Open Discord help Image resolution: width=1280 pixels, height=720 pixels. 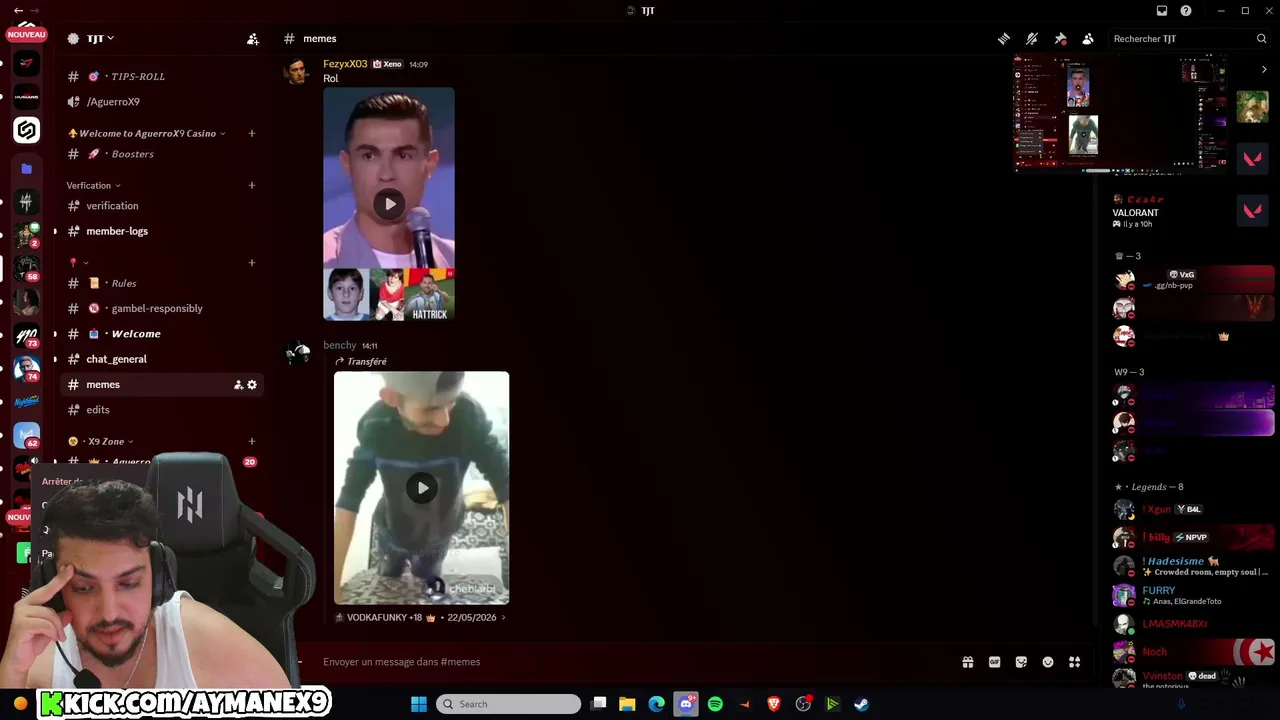1186,11
